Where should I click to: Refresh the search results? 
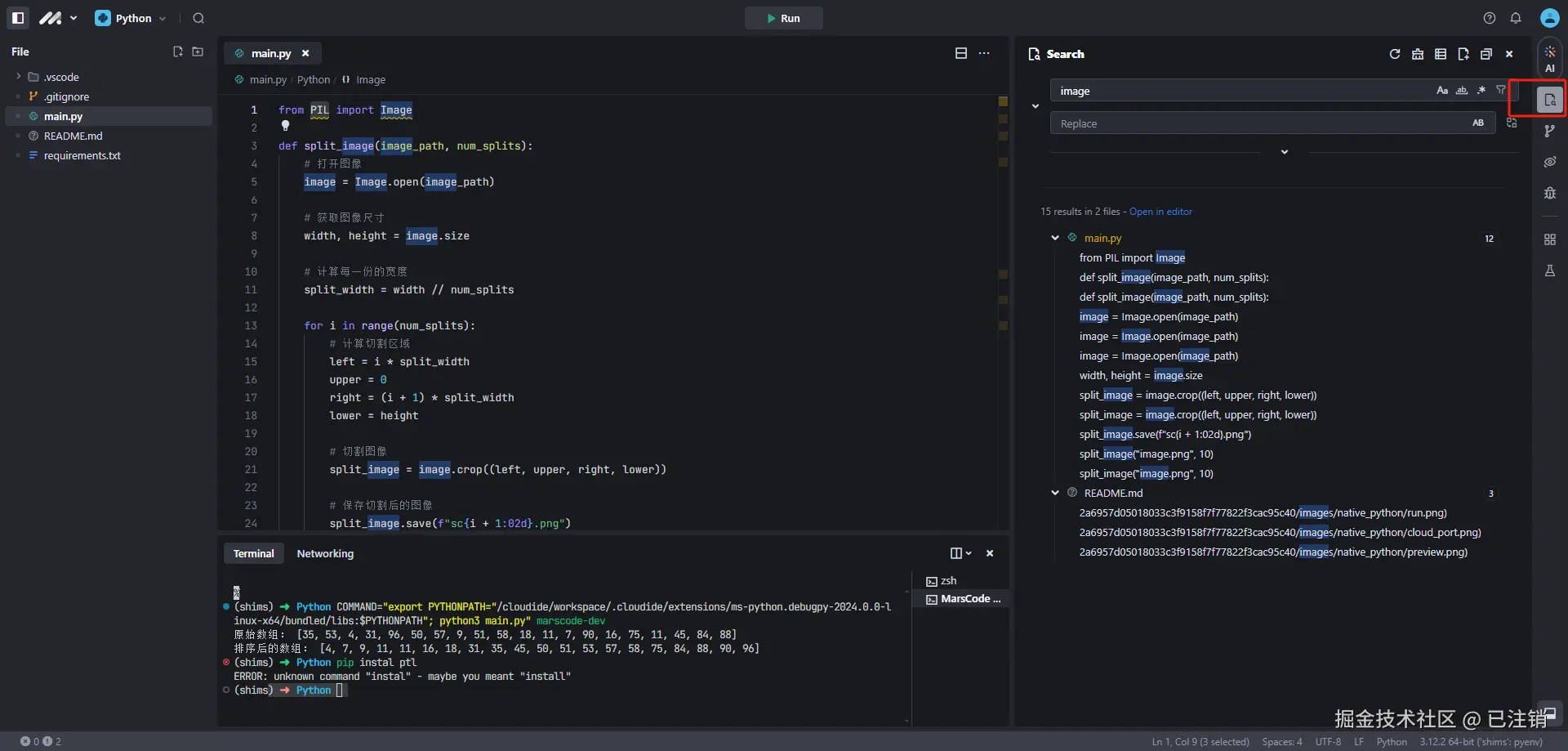coord(1395,54)
